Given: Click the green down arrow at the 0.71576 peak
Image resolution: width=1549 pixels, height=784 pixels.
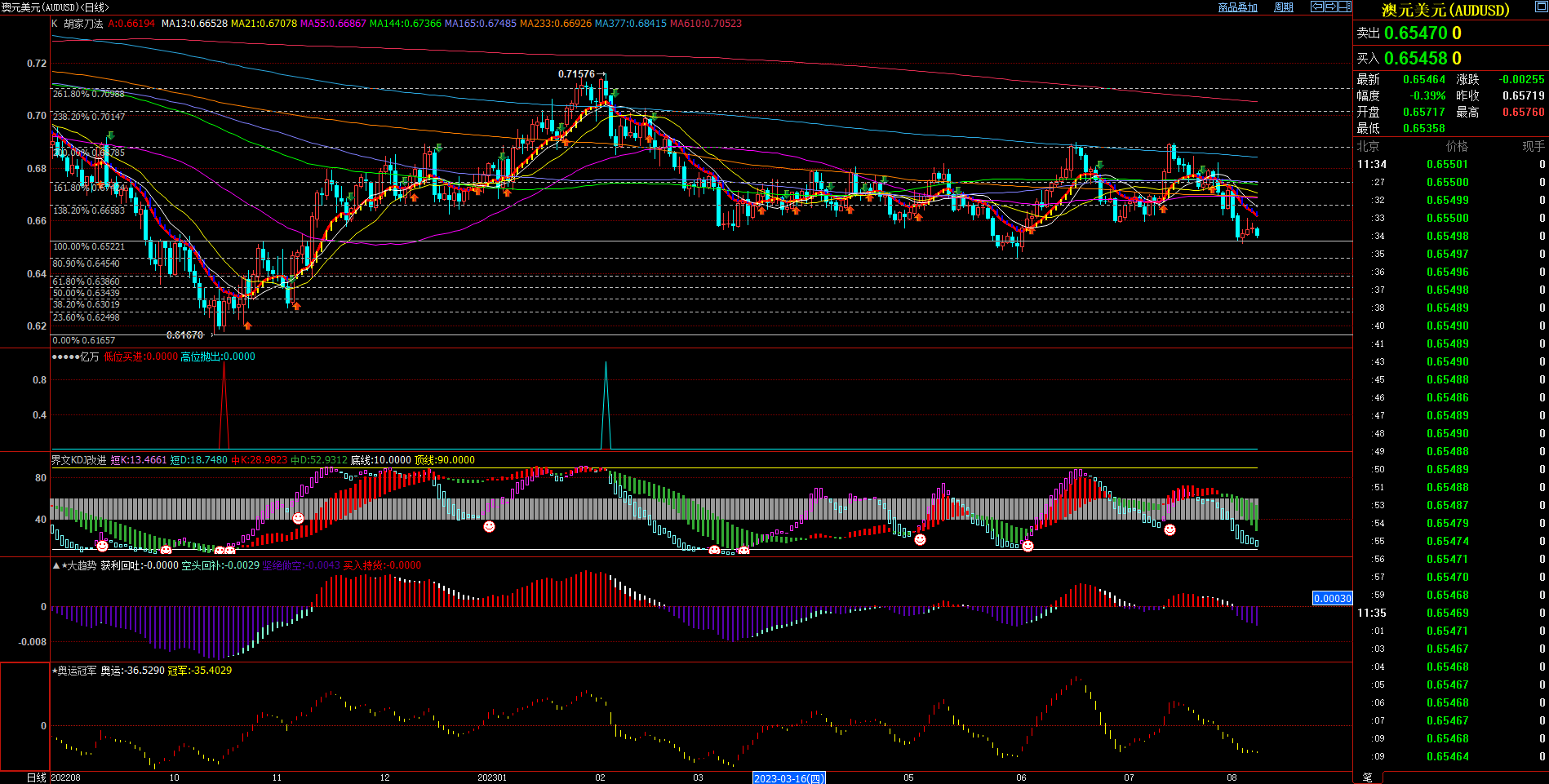Looking at the screenshot, I should tap(614, 95).
